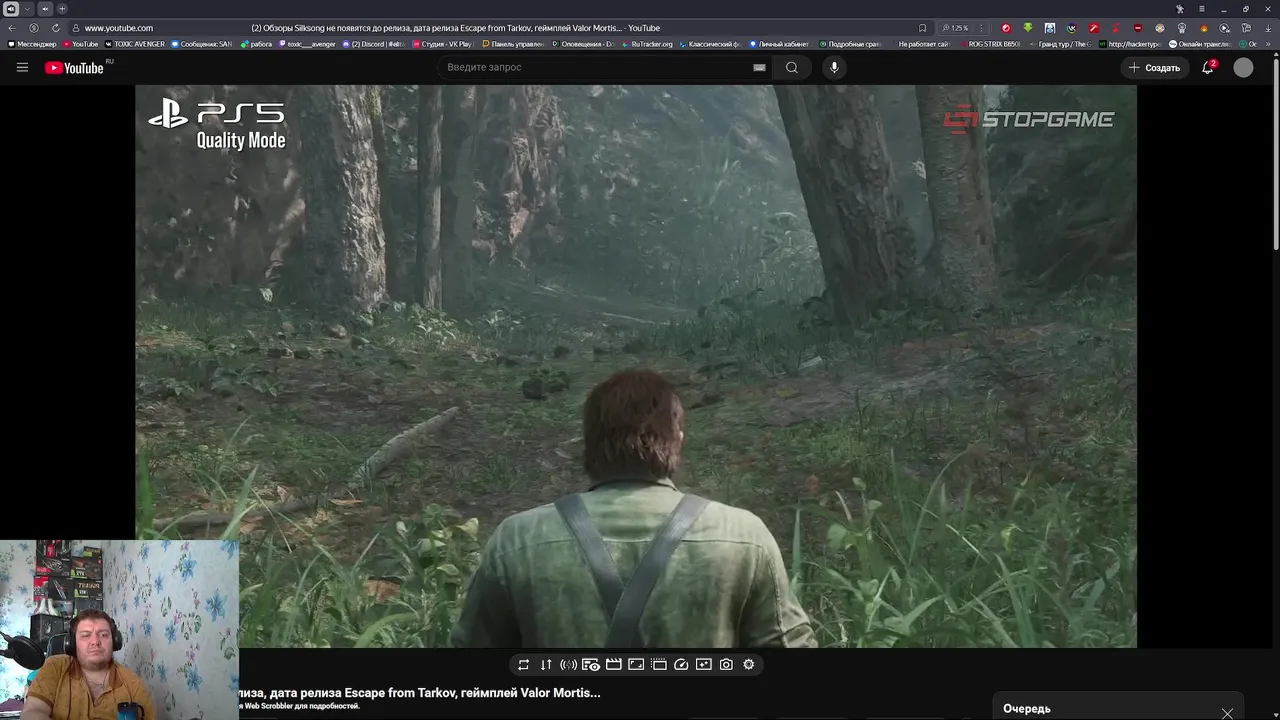
Task: Open the 'работа' bookmark
Action: (257, 44)
